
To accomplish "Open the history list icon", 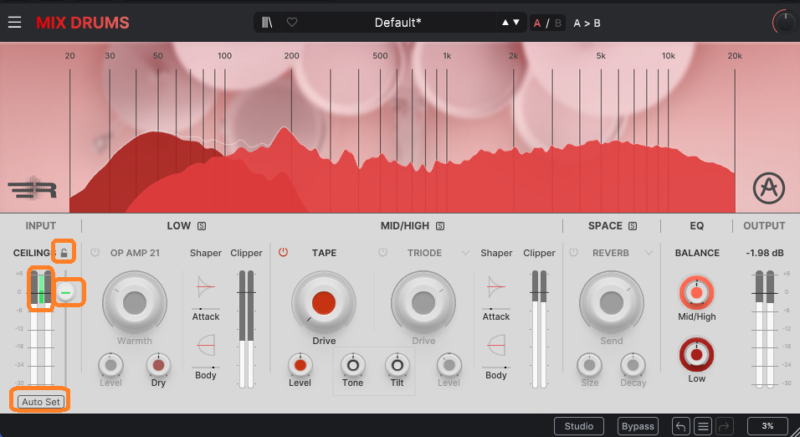I will point(703,426).
